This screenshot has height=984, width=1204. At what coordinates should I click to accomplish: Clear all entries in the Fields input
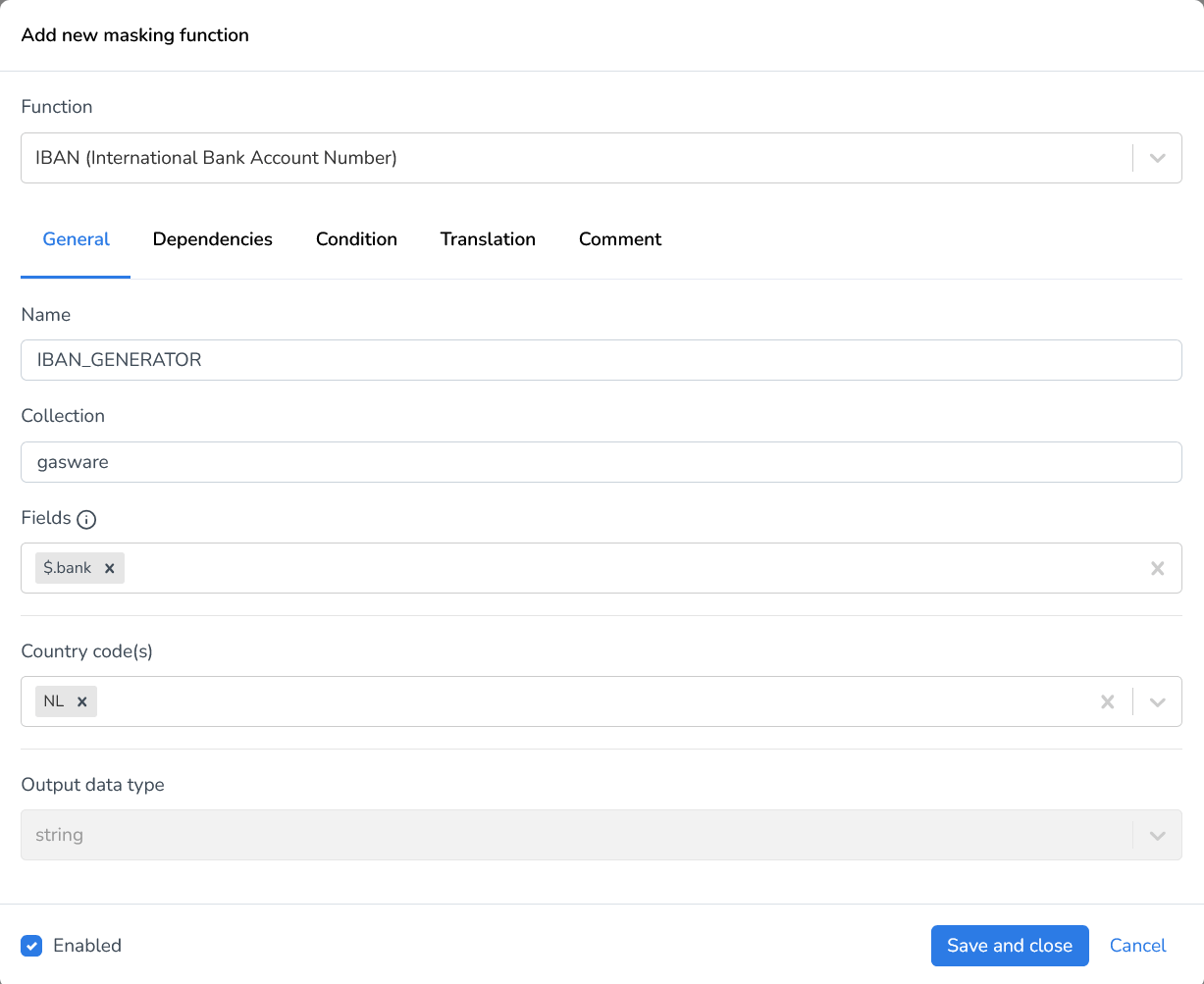pyautogui.click(x=1158, y=568)
